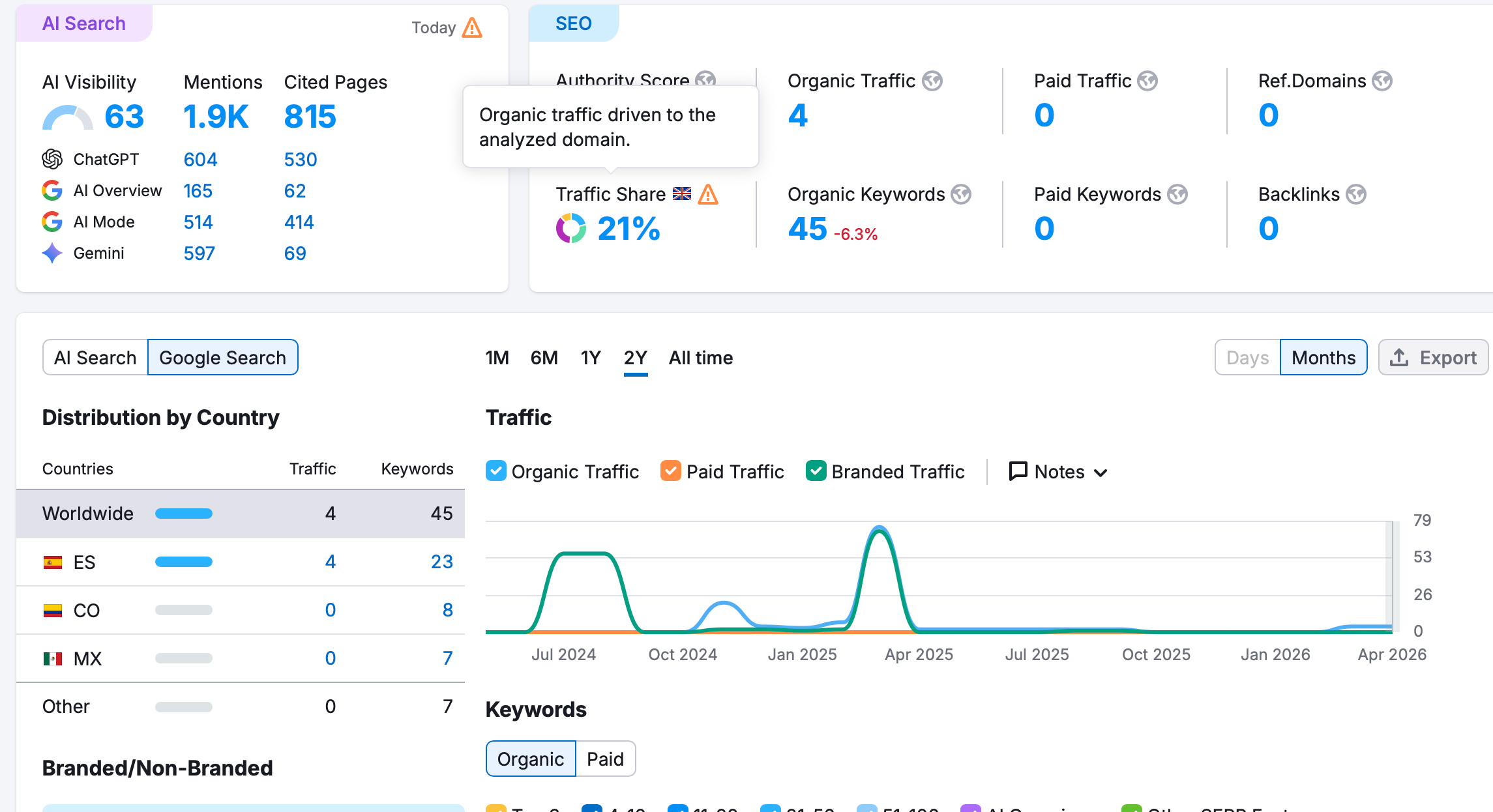The image size is (1493, 812).
Task: Click the Gemini star icon
Action: coord(52,253)
